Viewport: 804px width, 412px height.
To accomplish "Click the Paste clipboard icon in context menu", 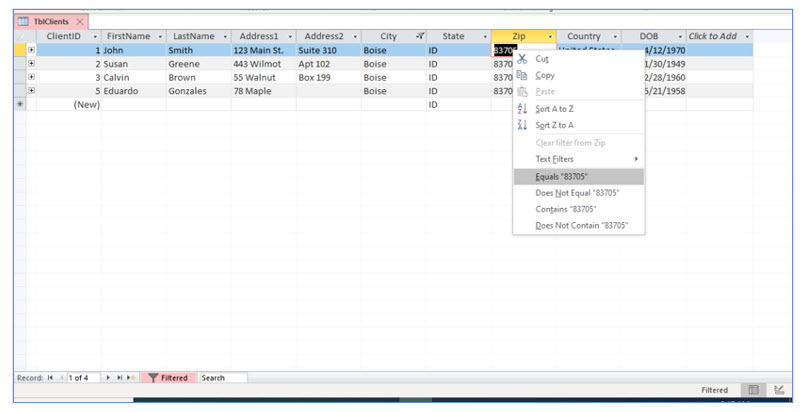I will [522, 92].
